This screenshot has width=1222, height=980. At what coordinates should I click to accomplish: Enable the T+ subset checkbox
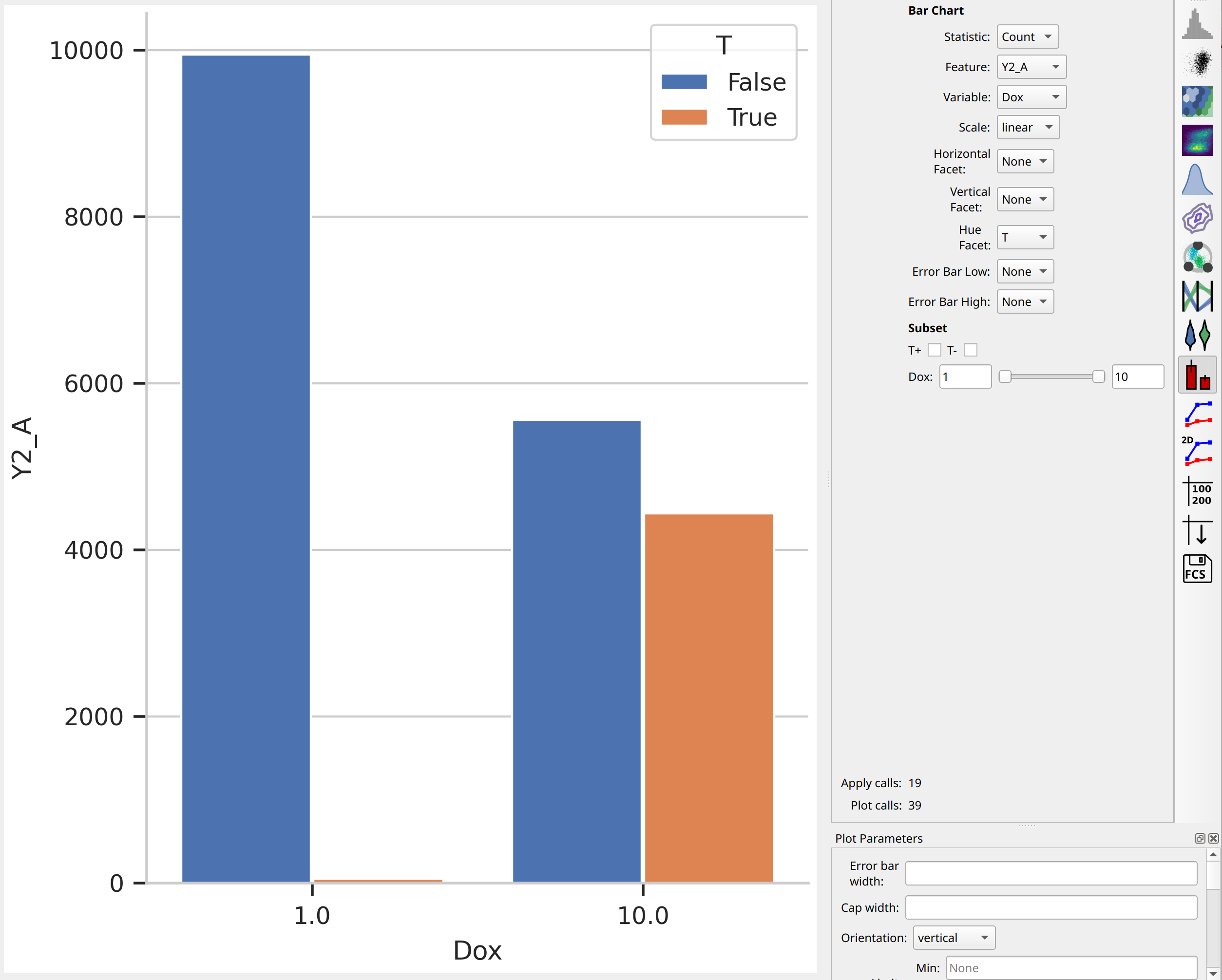934,350
